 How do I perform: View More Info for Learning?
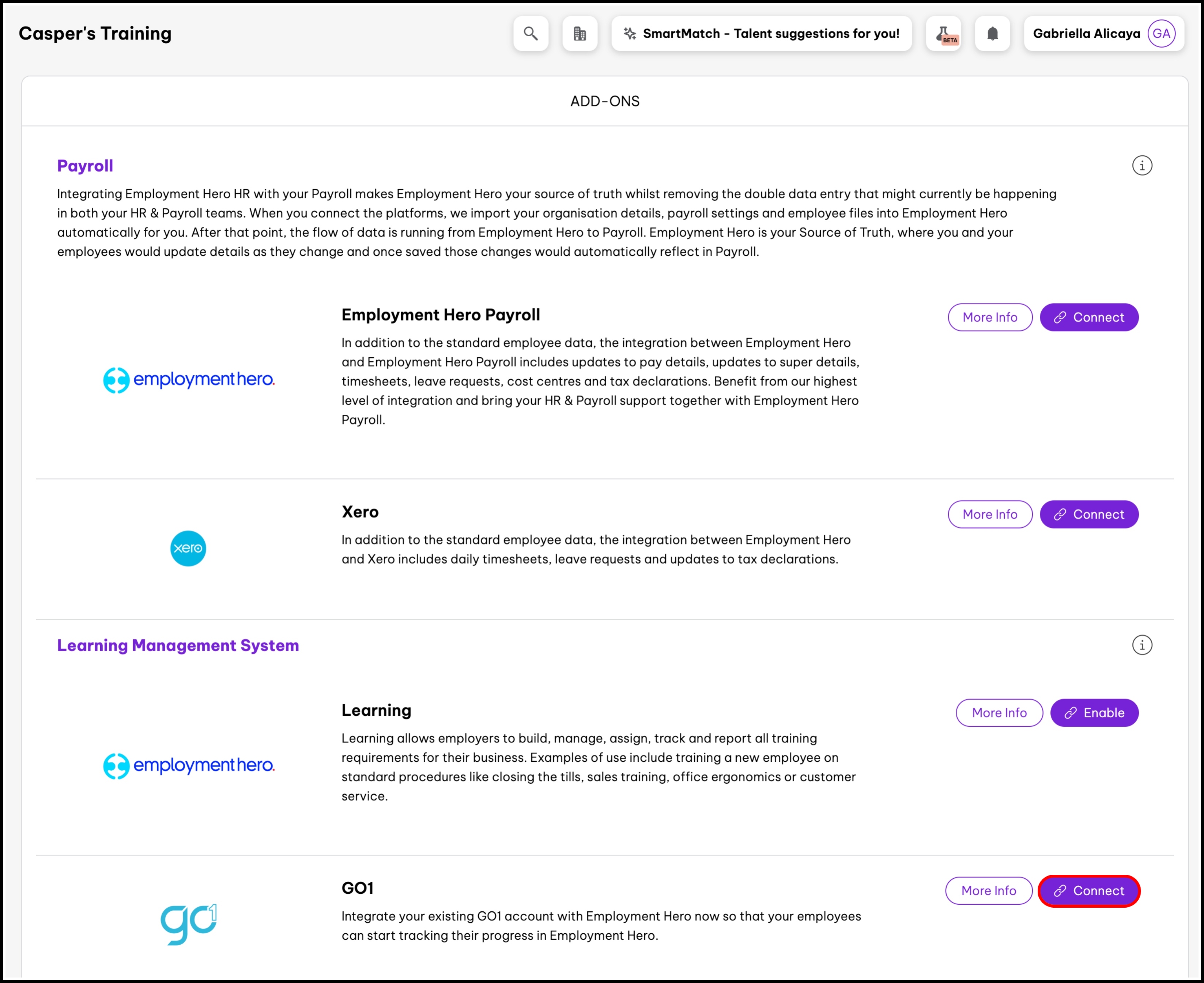coord(999,712)
